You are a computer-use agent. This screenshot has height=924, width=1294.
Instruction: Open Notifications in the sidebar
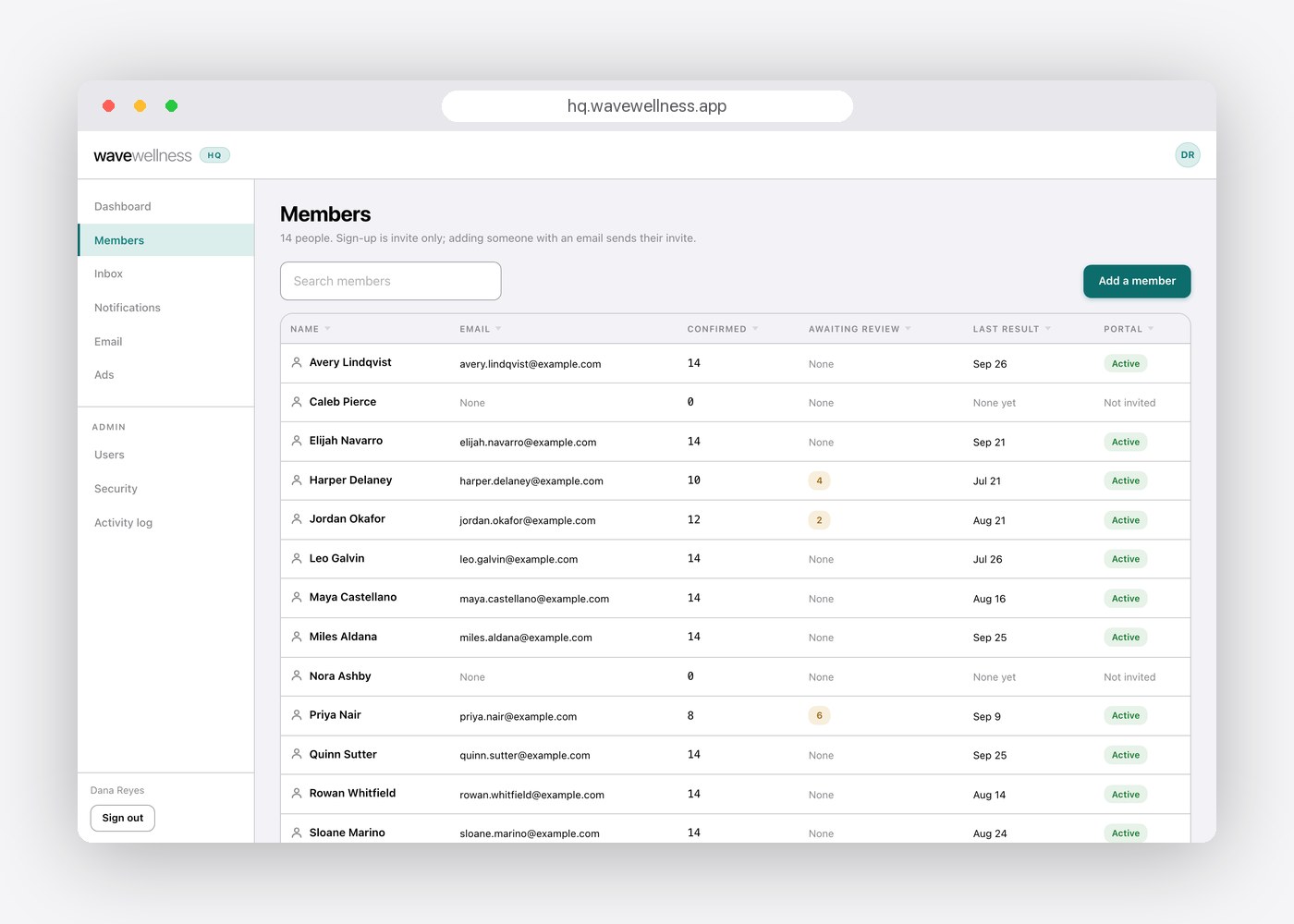166,308
